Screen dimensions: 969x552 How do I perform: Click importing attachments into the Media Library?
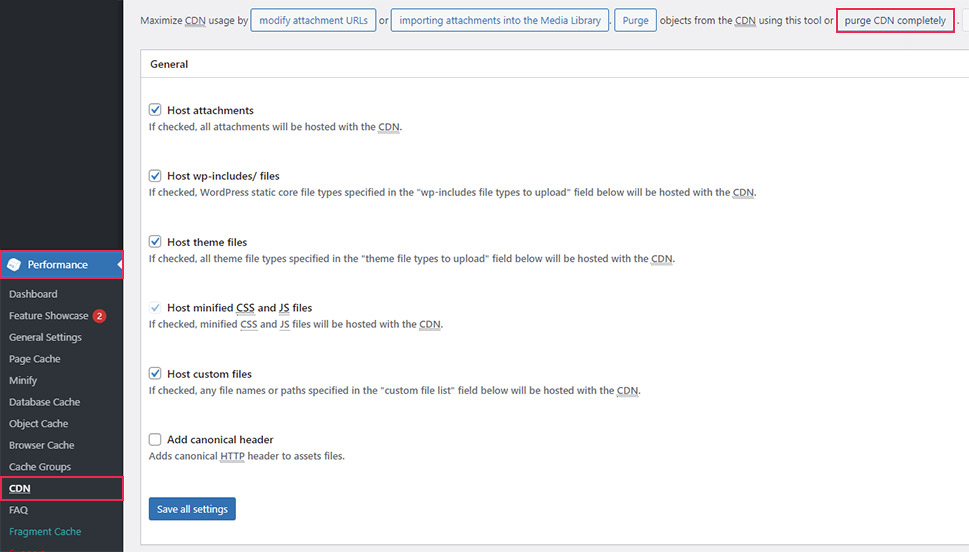point(499,20)
